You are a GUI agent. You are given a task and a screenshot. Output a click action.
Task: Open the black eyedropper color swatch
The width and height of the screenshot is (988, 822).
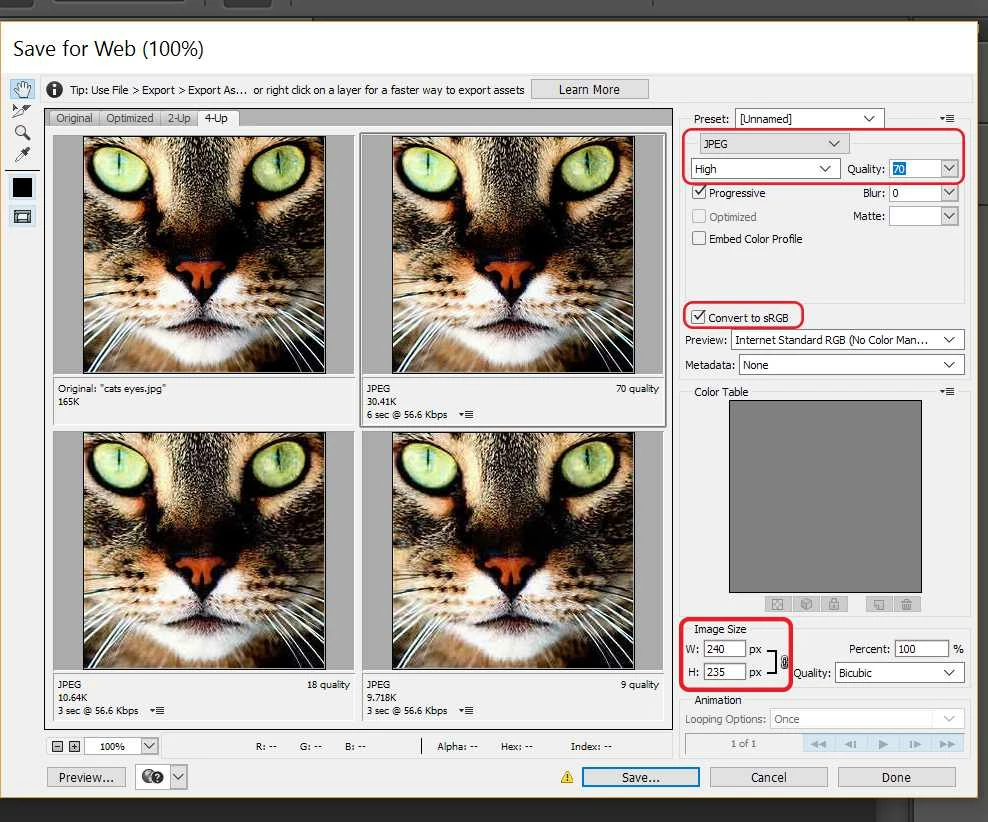click(23, 188)
